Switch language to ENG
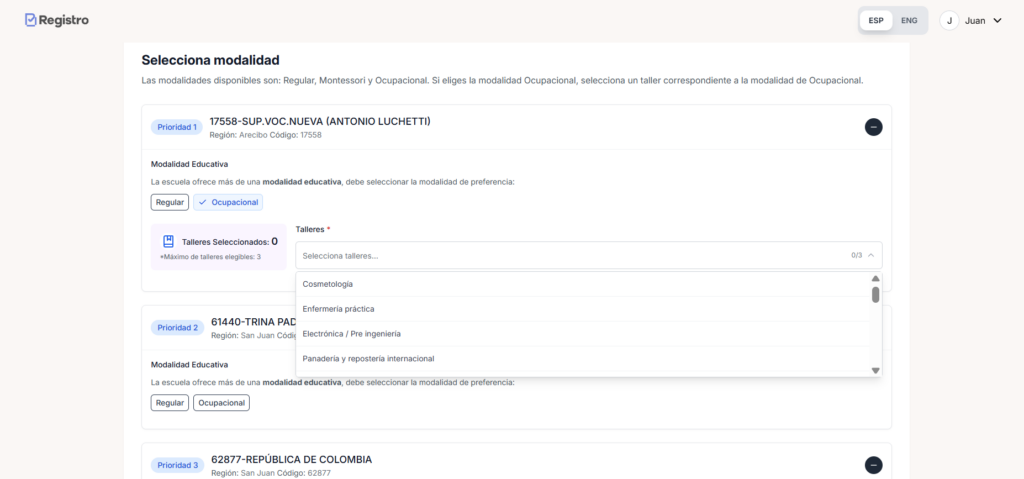The width and height of the screenshot is (1024, 479). point(909,20)
